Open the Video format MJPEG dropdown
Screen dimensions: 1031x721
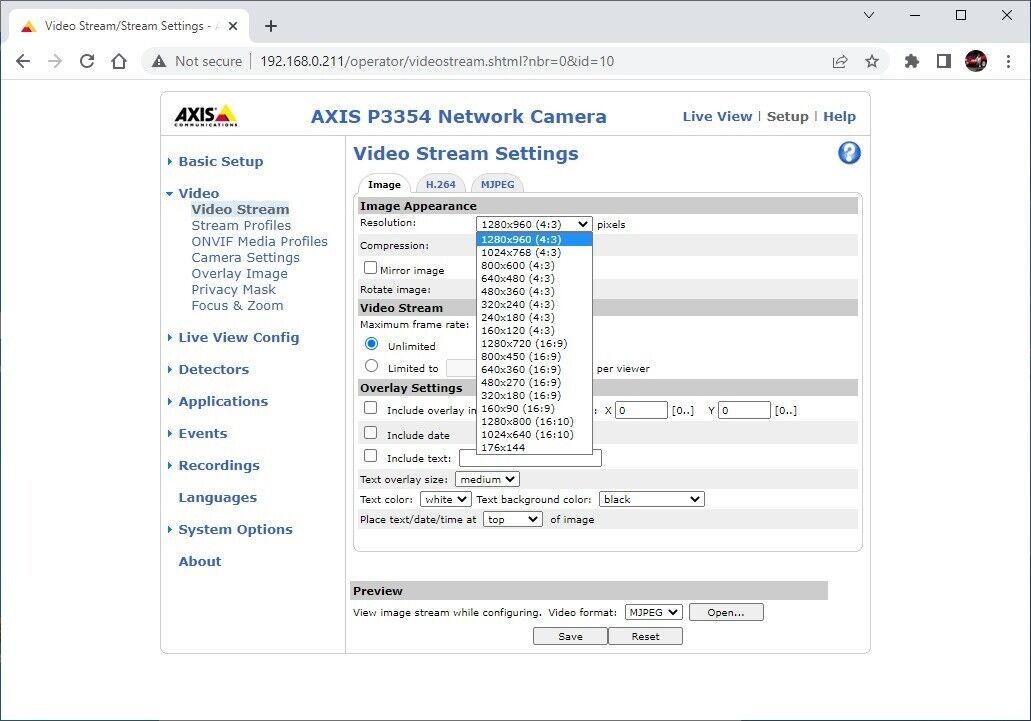click(x=654, y=613)
